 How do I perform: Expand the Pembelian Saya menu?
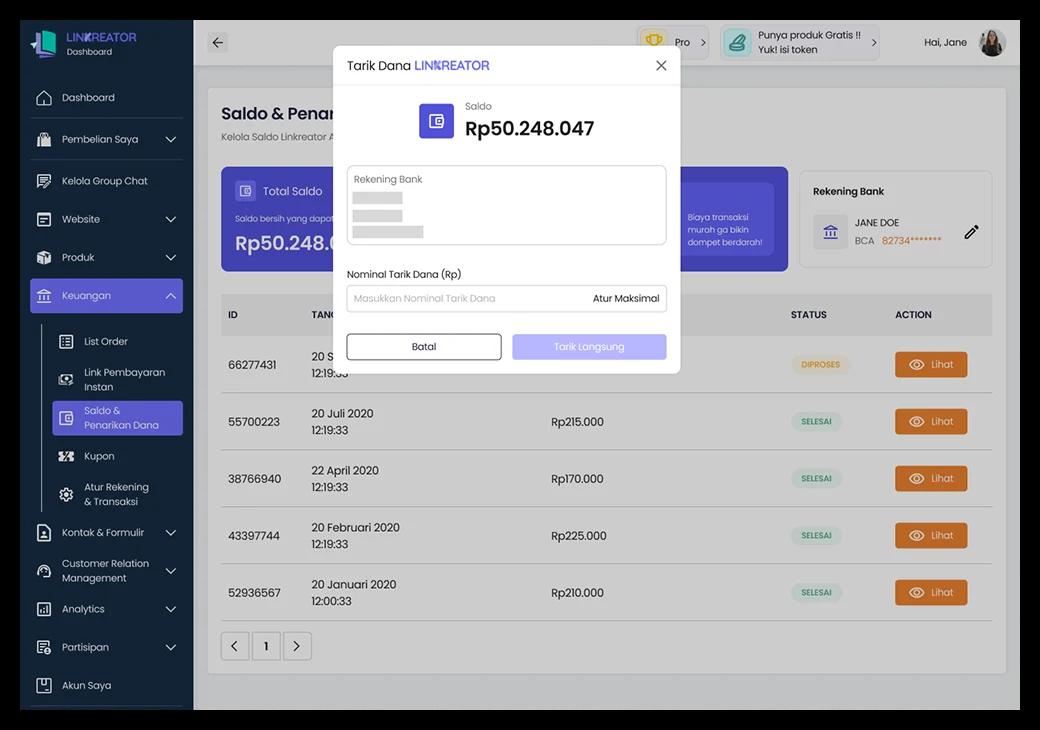(x=170, y=140)
